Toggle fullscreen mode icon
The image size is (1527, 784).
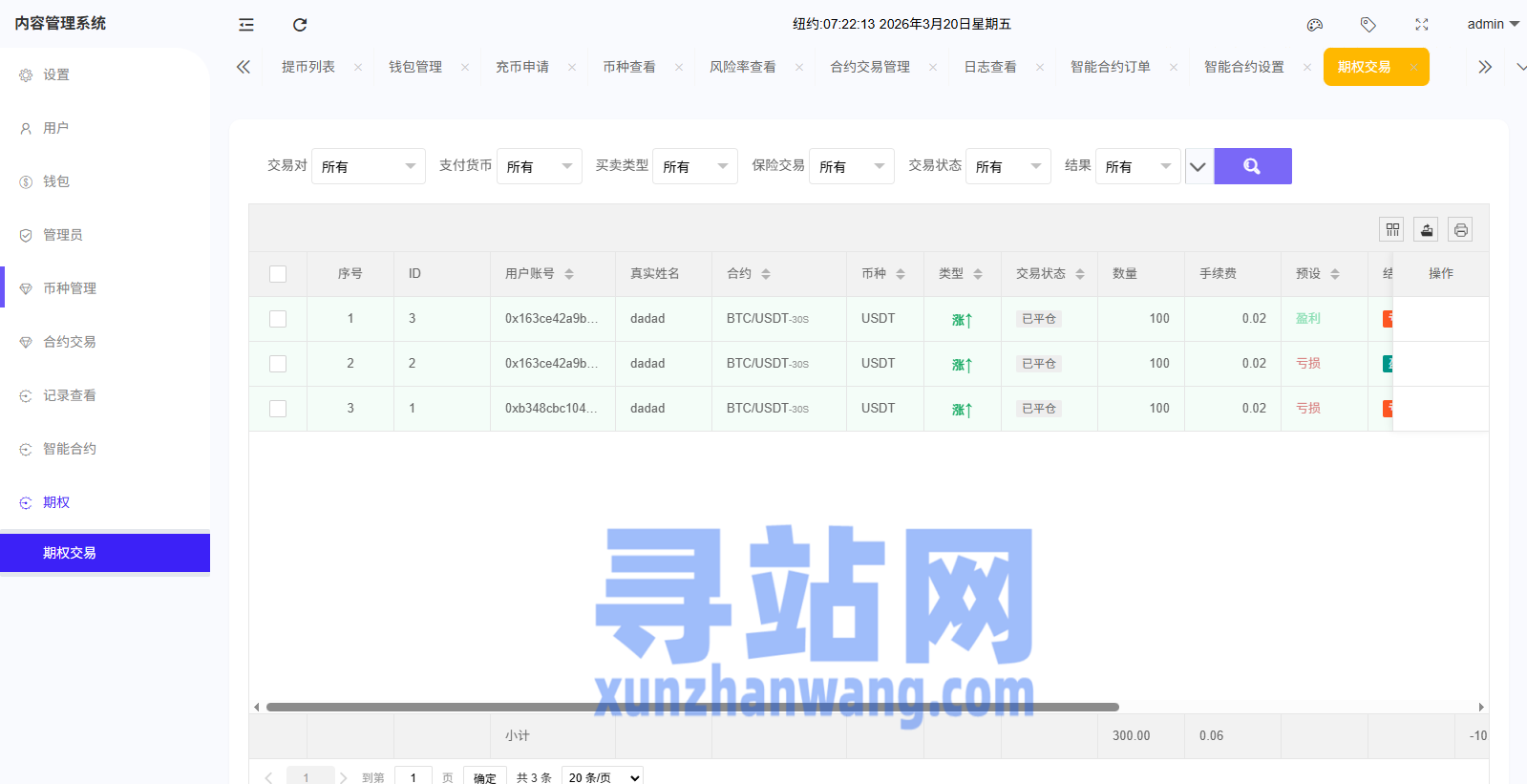coord(1422,25)
